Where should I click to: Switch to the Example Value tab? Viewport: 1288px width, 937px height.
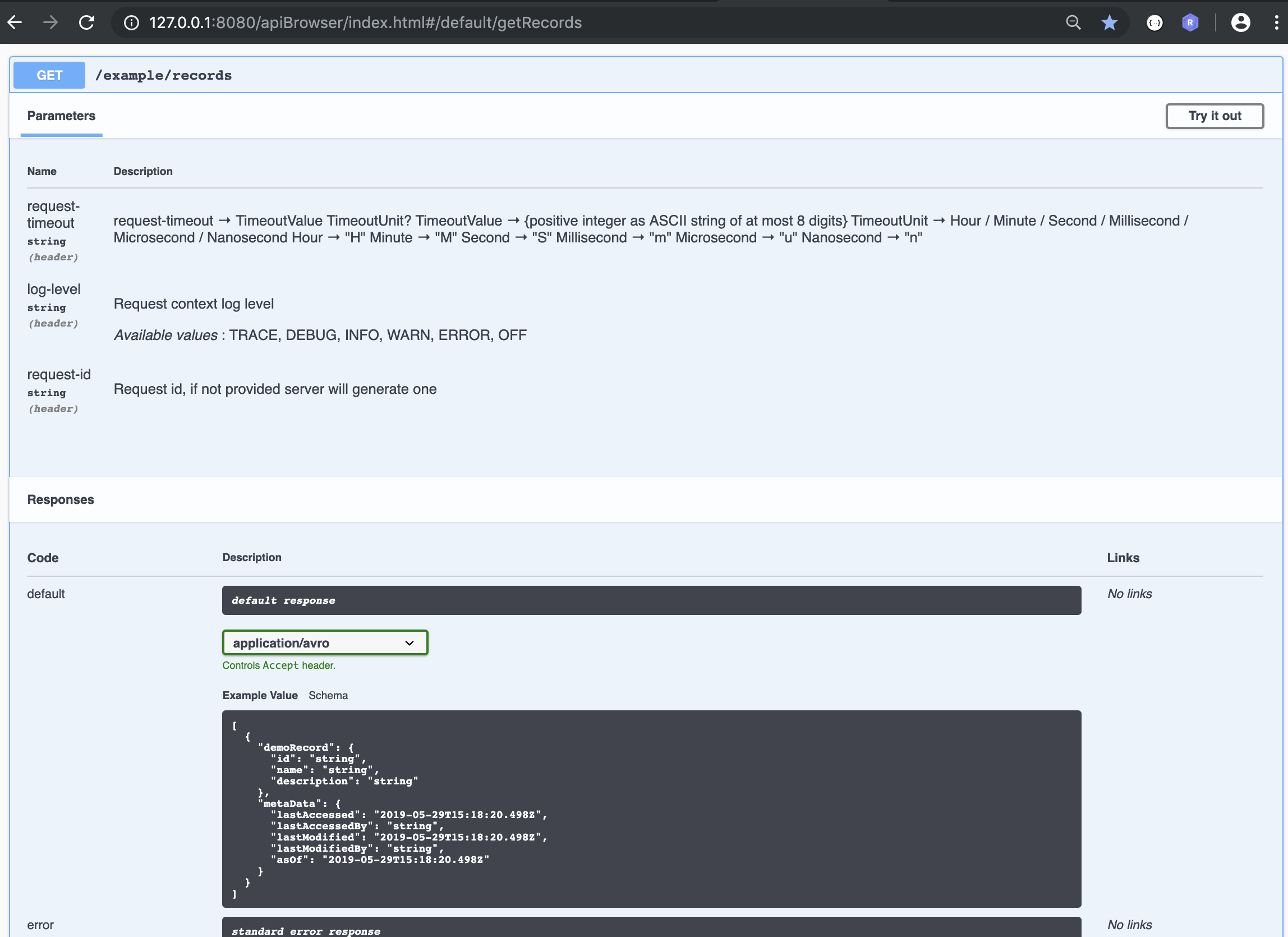click(260, 695)
